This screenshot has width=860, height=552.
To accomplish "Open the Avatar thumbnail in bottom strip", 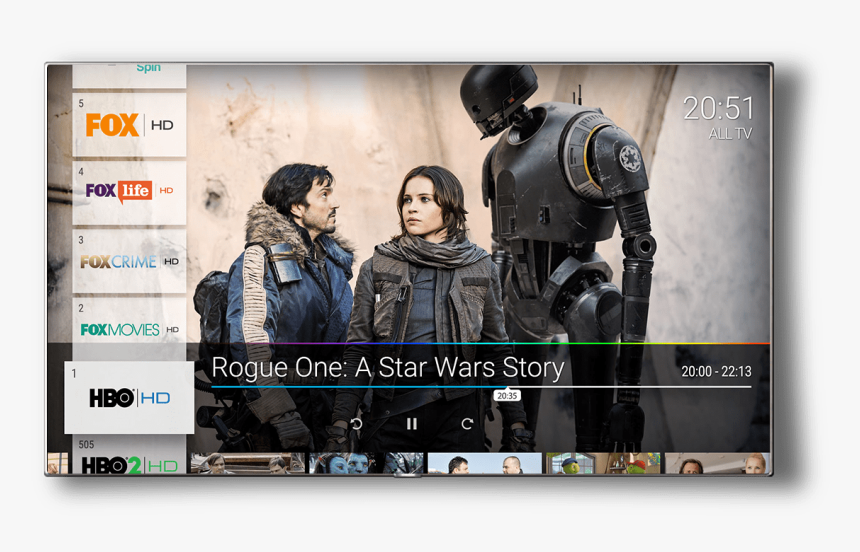I will [x=366, y=463].
